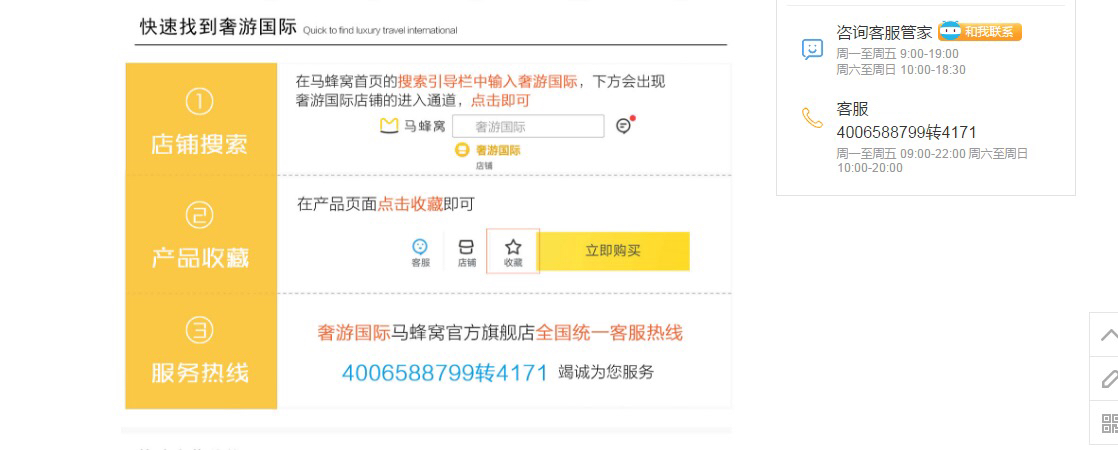The image size is (1118, 450).
Task: Click the yellow 立即购买 button
Action: tap(613, 251)
